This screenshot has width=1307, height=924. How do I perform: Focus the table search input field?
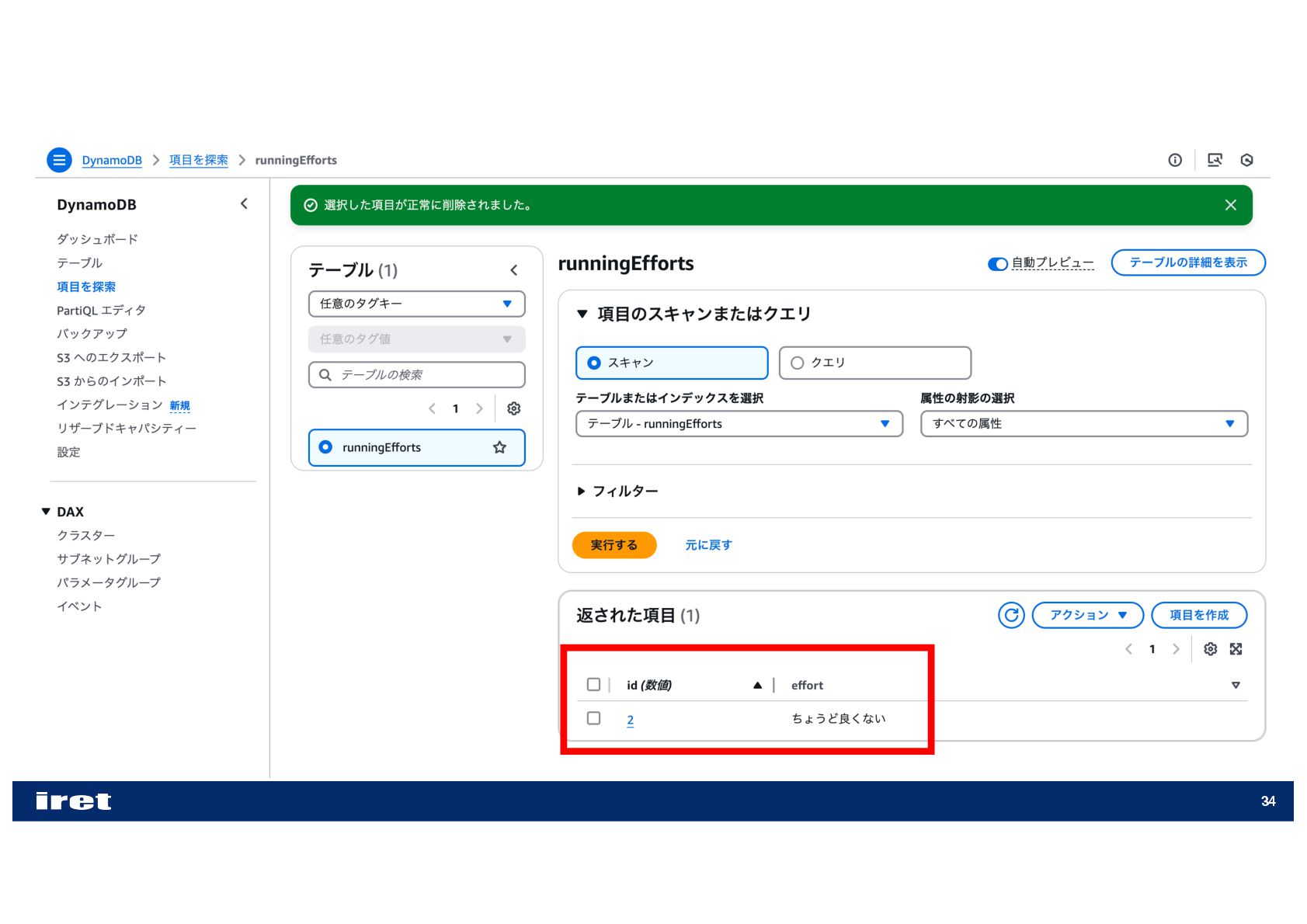(x=417, y=375)
